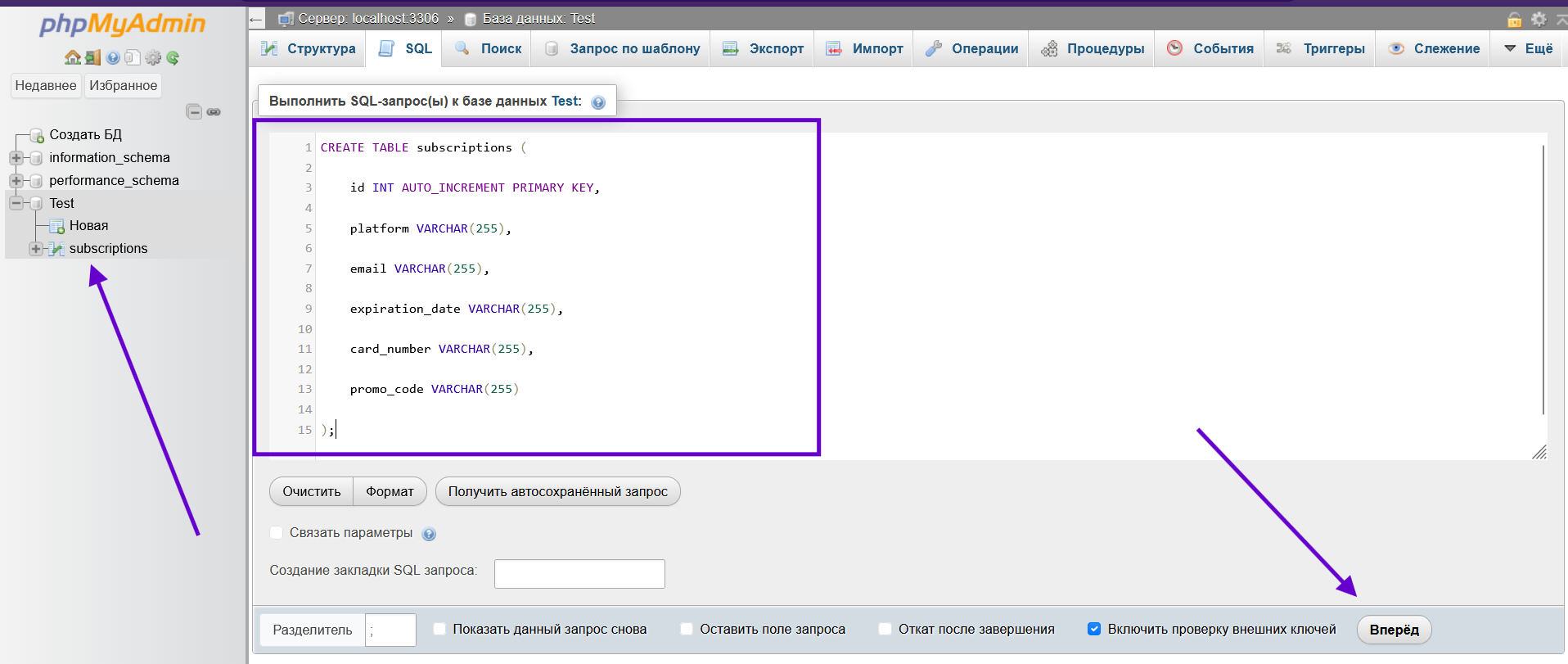Click the link-with-main-panel chain icon
Screen dimensions: 1568x664
tap(214, 111)
